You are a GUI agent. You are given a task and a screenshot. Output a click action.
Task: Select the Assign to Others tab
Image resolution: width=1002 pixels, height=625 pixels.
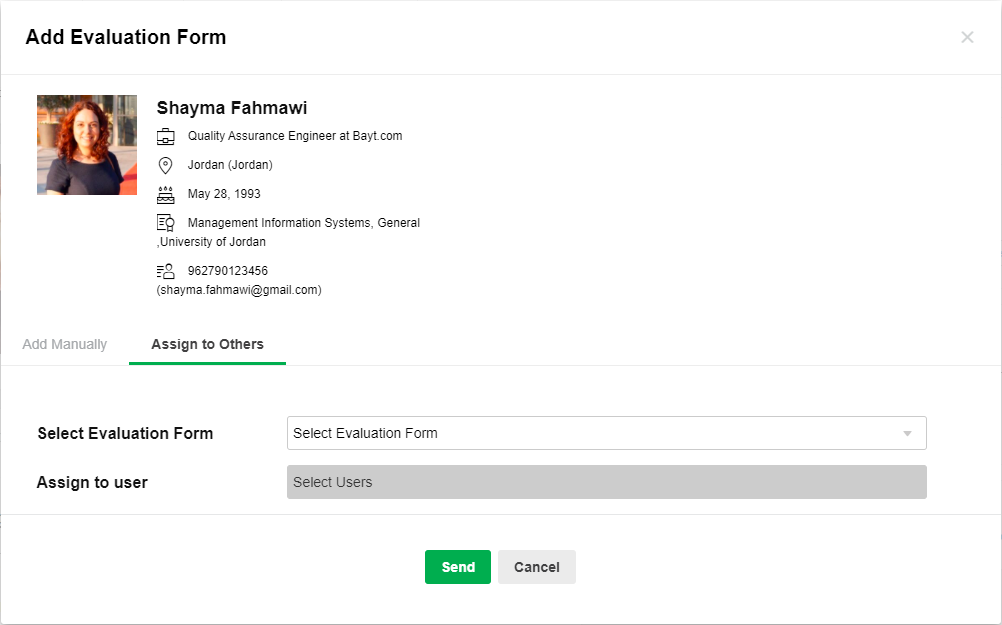click(x=207, y=344)
